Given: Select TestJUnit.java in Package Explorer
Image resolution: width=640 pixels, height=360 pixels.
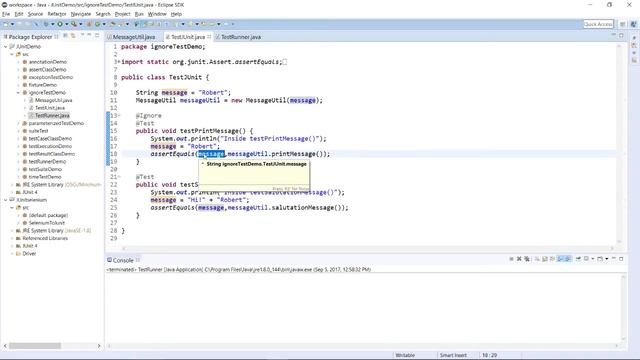Looking at the screenshot, I should point(50,108).
